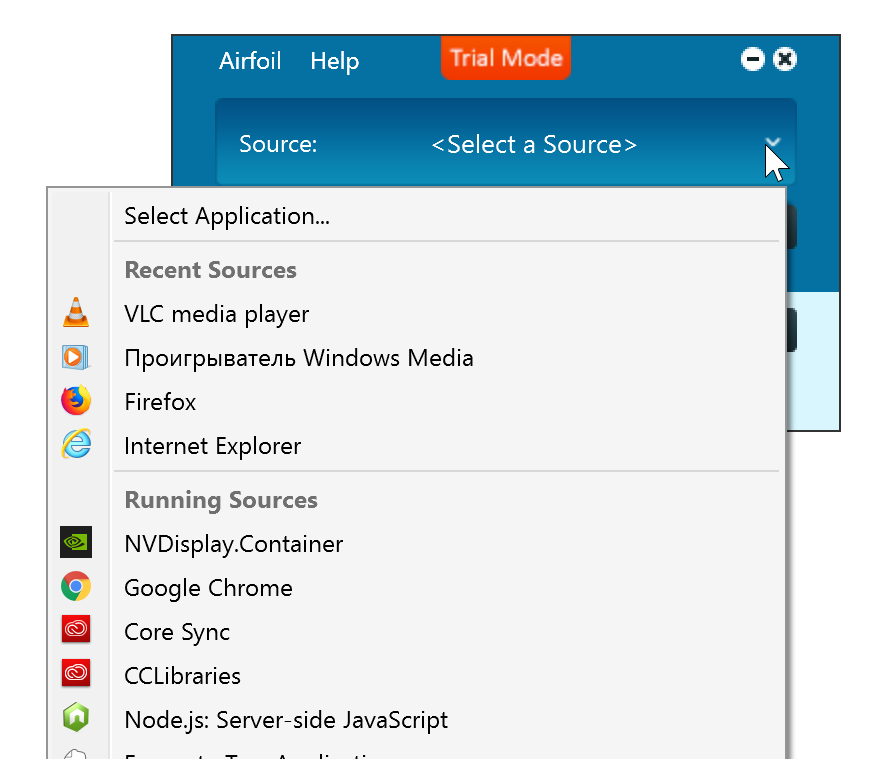Click the Google Chrome icon
Viewport: 891px width, 759px height.
[76, 587]
